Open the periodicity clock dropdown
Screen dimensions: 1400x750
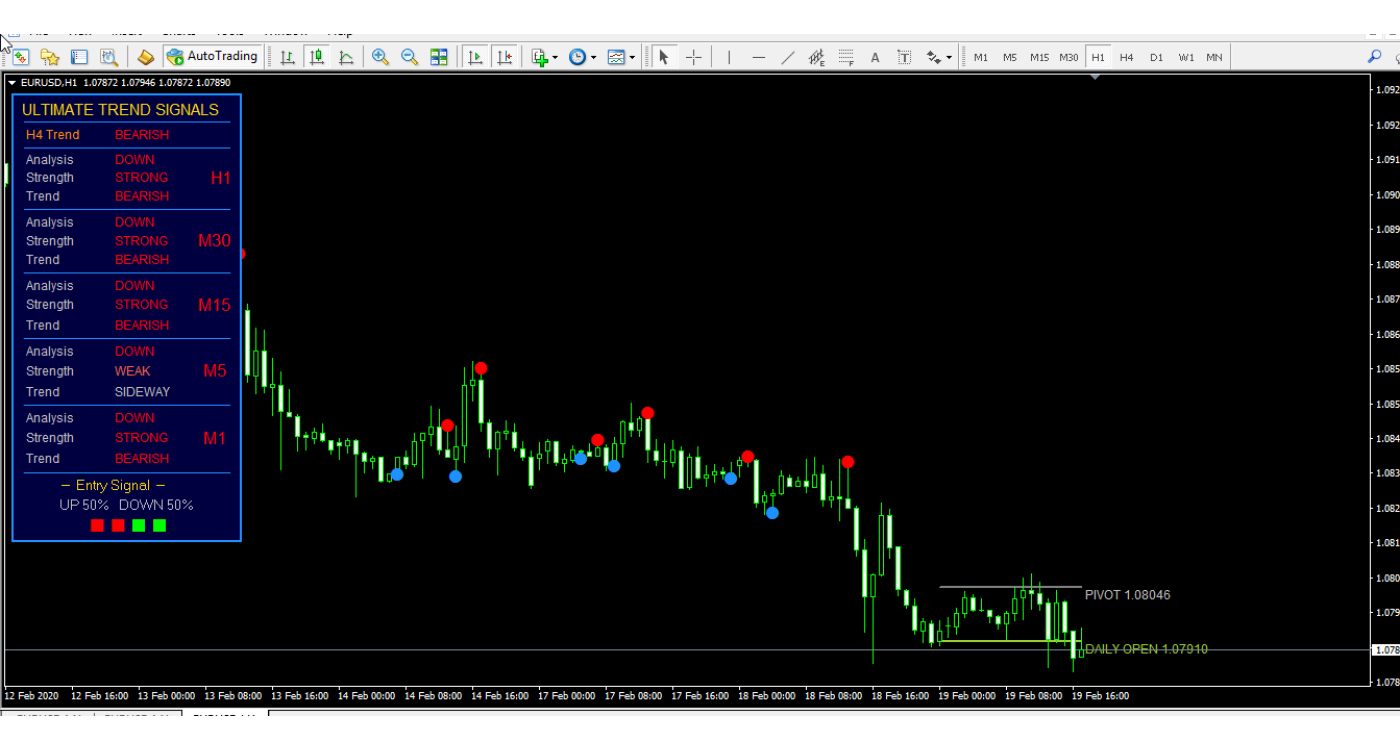click(x=581, y=57)
